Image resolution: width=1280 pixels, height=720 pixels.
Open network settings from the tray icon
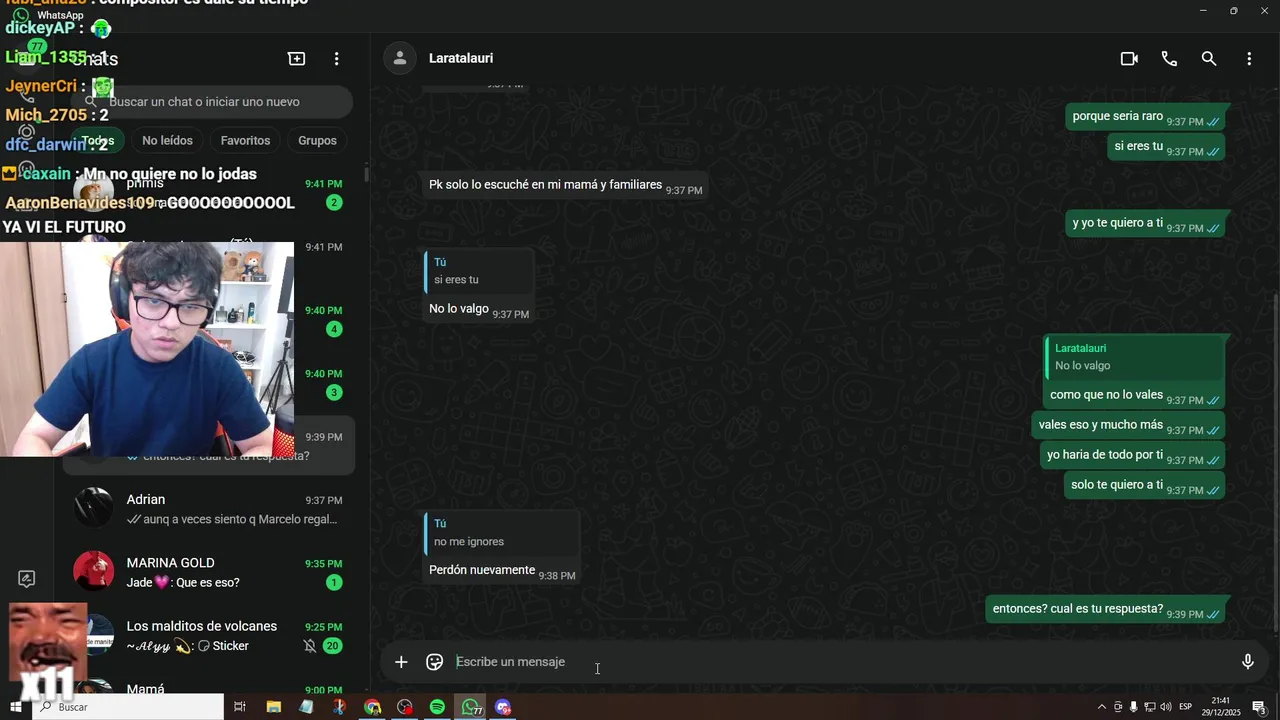(x=1150, y=707)
